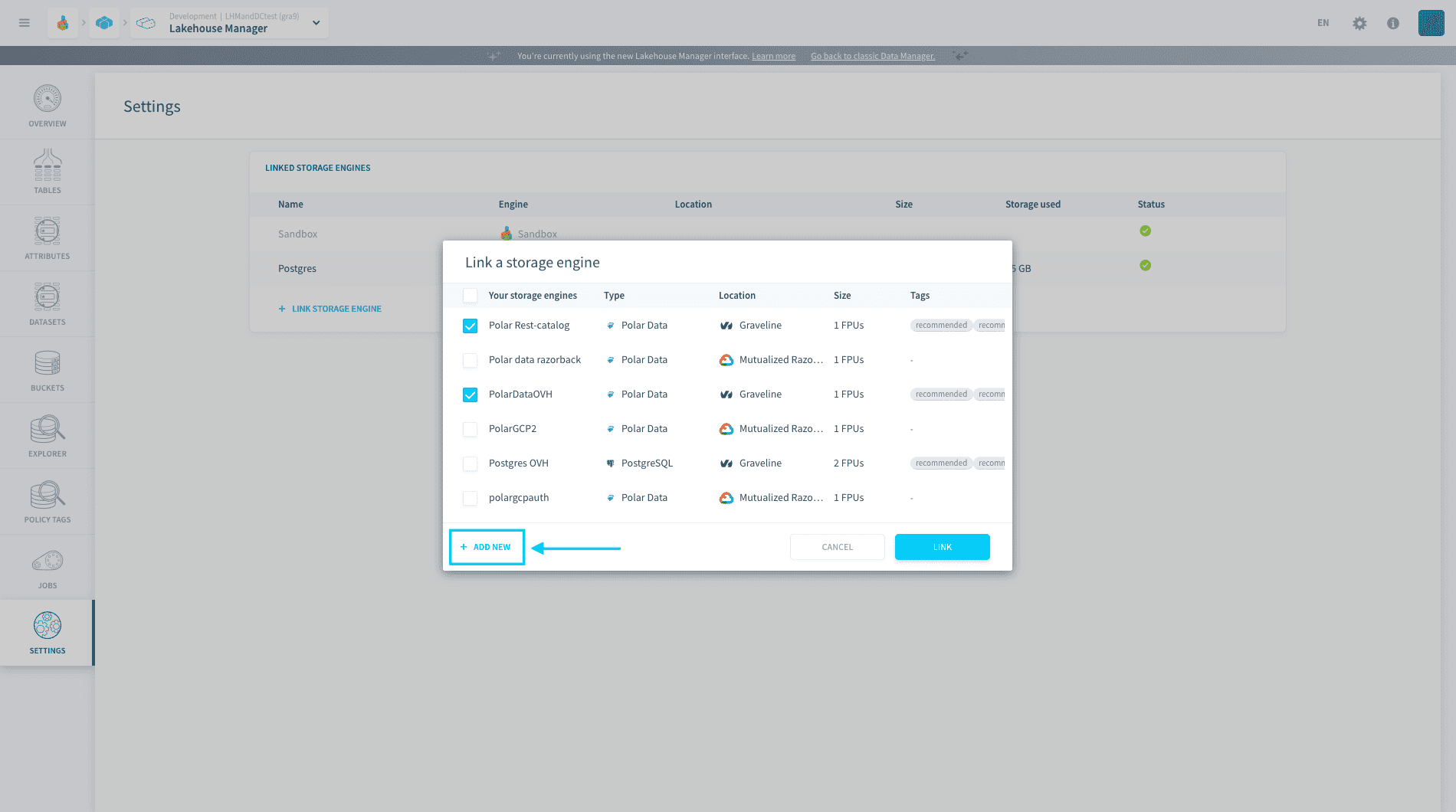Click Link Storage Engine on Settings page
This screenshot has width=1456, height=812.
330,309
